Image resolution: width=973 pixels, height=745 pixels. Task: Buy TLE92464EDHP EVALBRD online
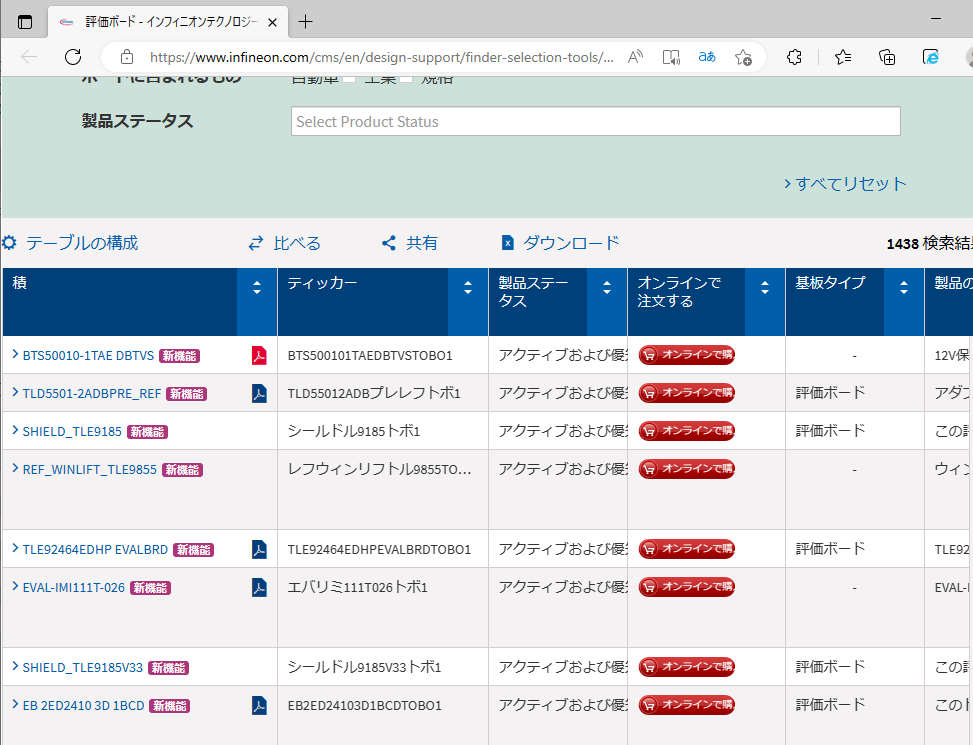[x=687, y=549]
